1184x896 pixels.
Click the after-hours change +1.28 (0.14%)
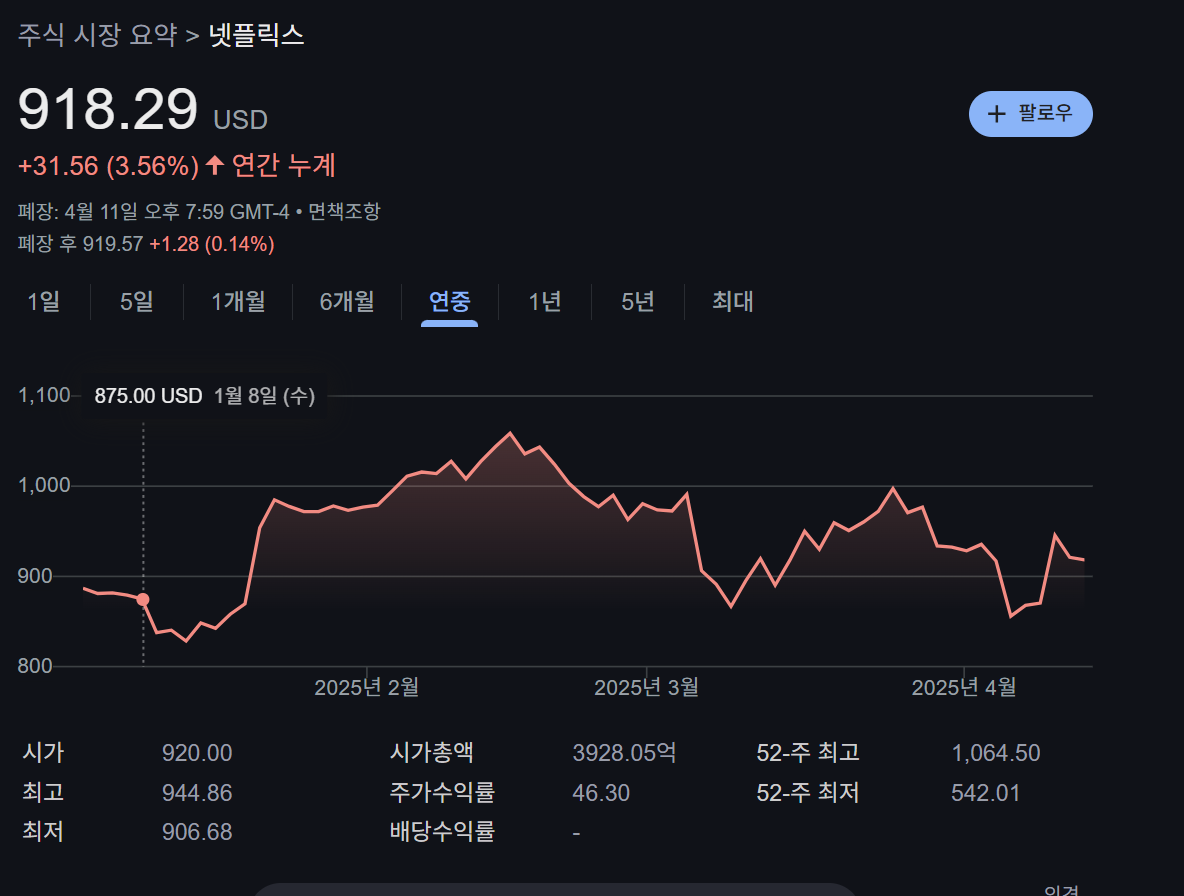tap(212, 244)
